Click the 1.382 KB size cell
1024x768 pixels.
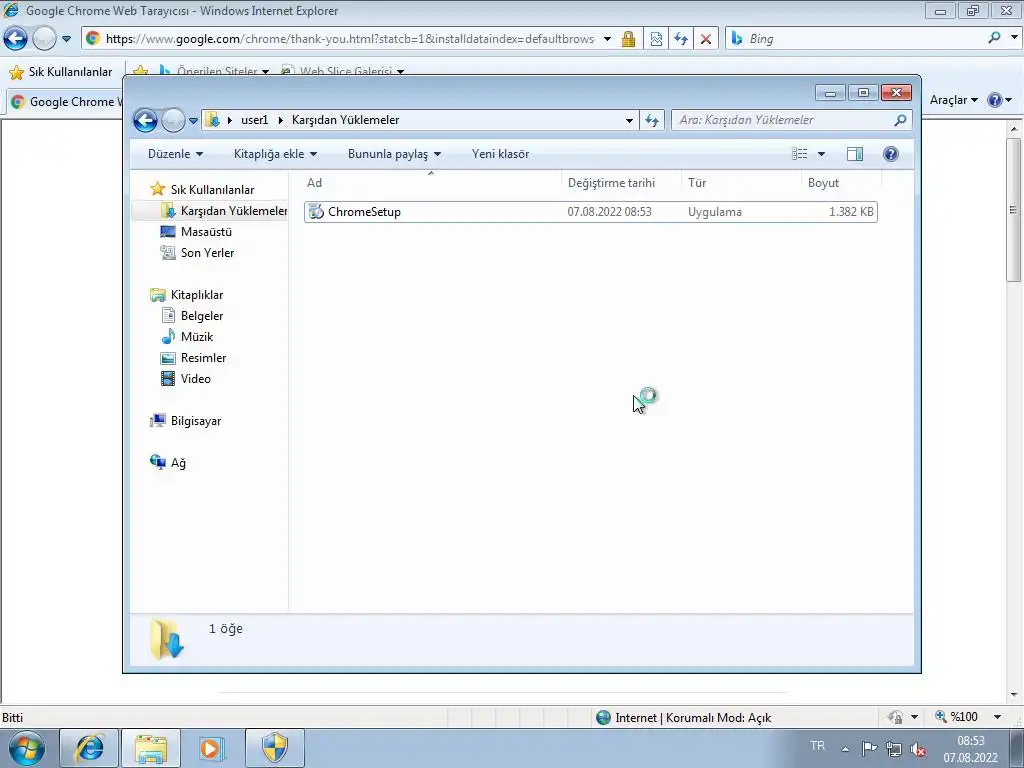[x=851, y=212]
